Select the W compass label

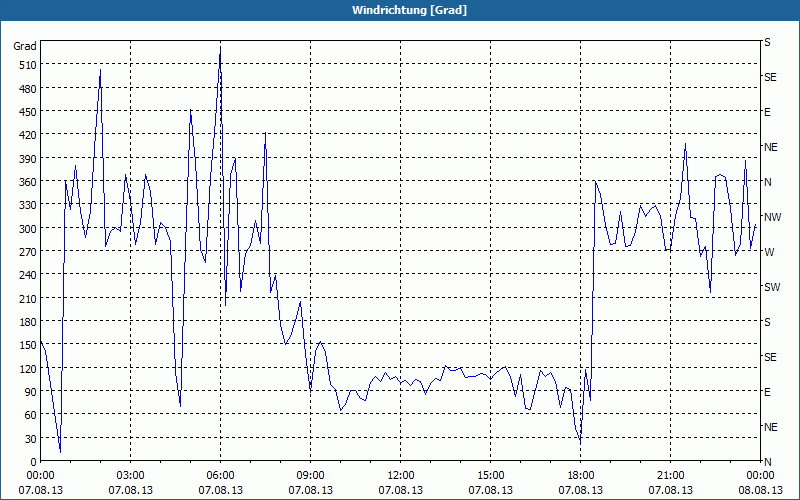(768, 252)
